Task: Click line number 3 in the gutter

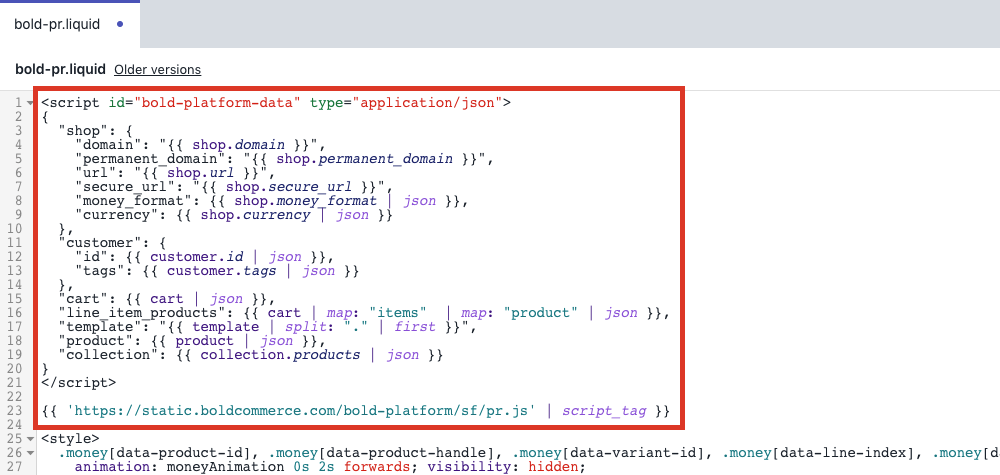Action: (18, 131)
